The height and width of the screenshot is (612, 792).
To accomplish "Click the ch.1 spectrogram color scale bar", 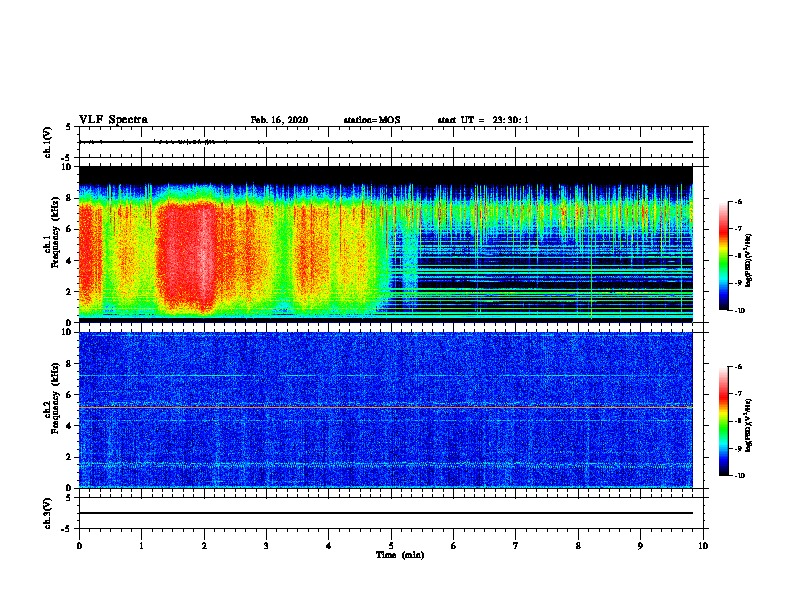I will tap(724, 256).
